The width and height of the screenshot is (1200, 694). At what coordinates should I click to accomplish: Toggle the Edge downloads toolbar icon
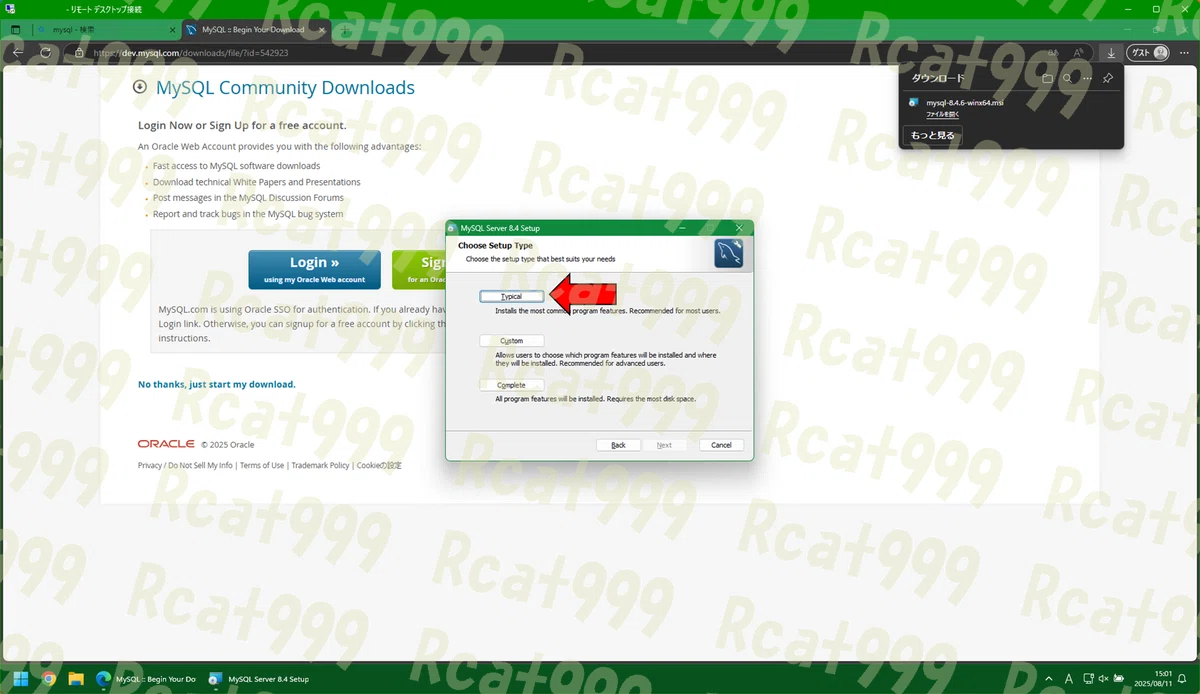point(1111,52)
